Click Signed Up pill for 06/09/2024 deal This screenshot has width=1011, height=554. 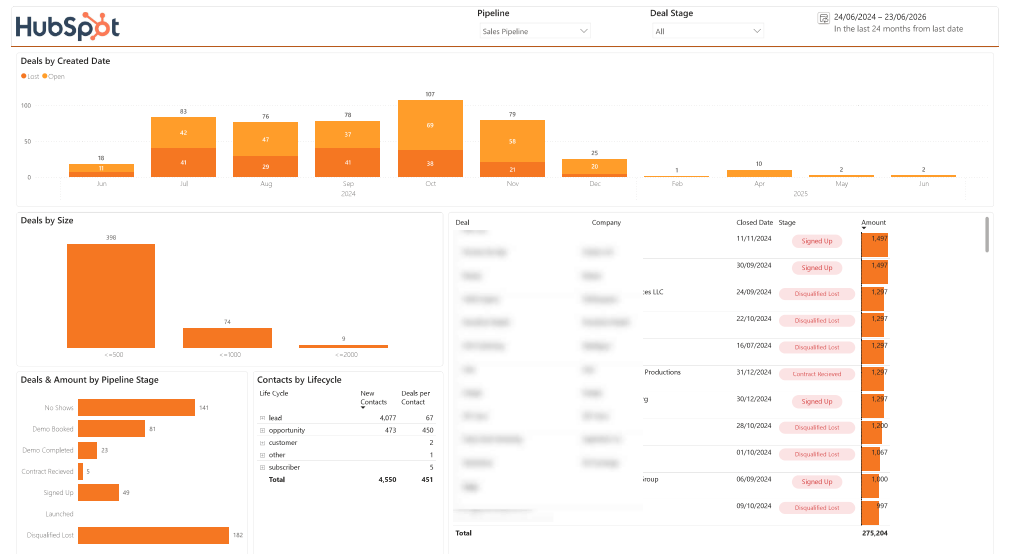tap(816, 481)
